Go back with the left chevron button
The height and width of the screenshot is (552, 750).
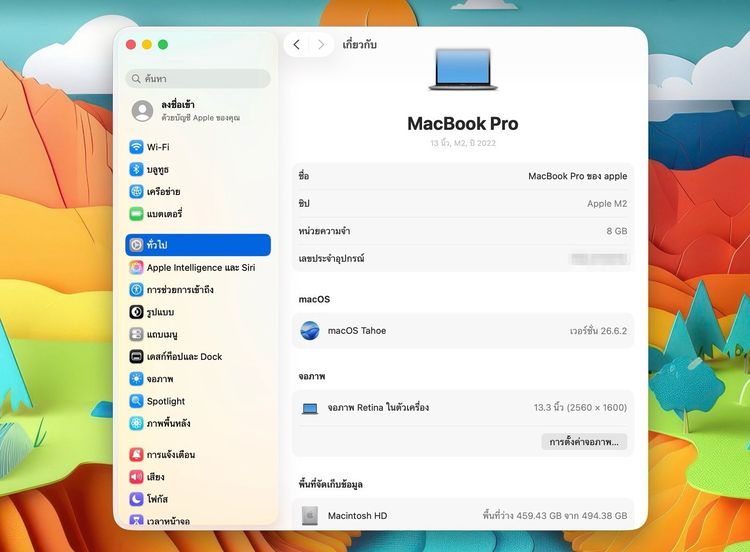(x=297, y=44)
